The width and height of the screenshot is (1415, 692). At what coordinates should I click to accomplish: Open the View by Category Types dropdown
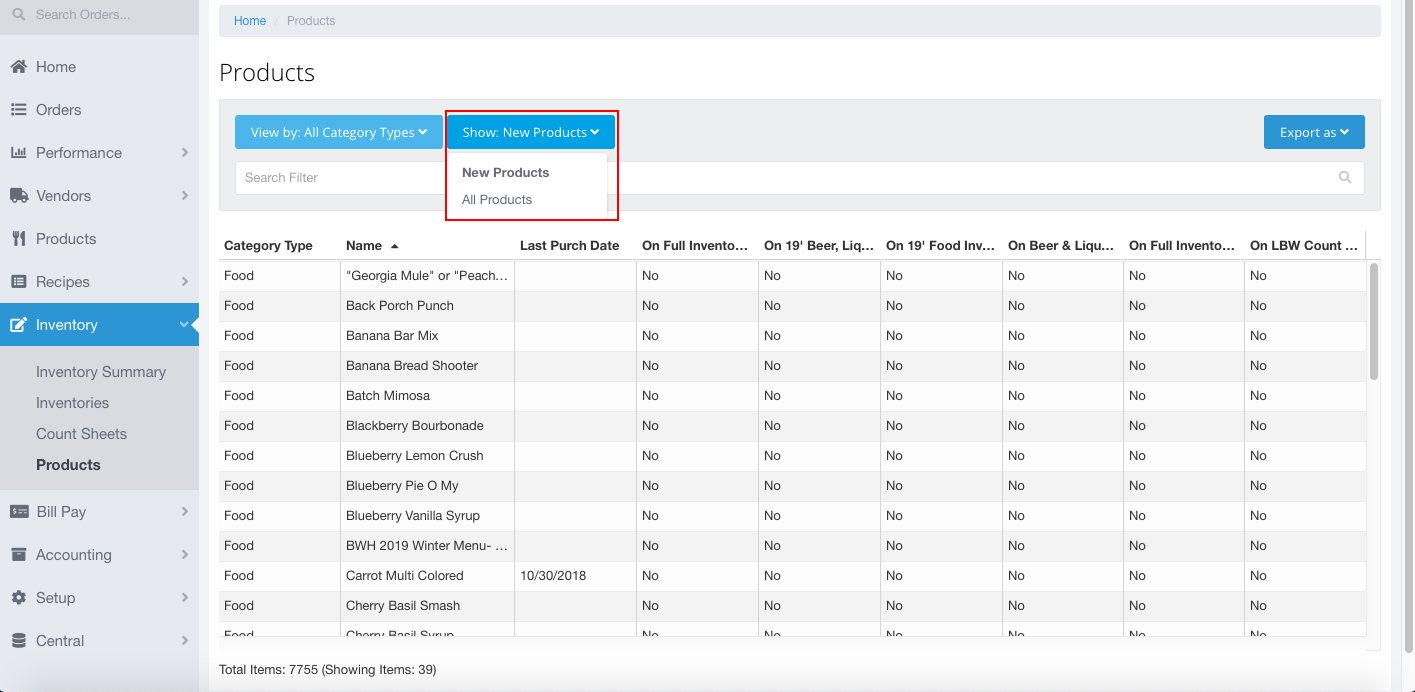[x=338, y=132]
